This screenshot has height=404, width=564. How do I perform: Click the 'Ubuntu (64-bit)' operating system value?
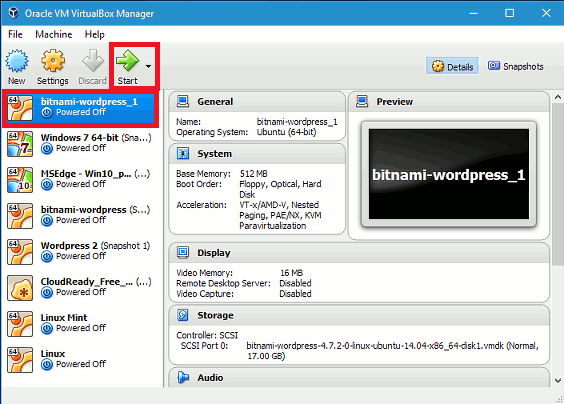pyautogui.click(x=286, y=132)
